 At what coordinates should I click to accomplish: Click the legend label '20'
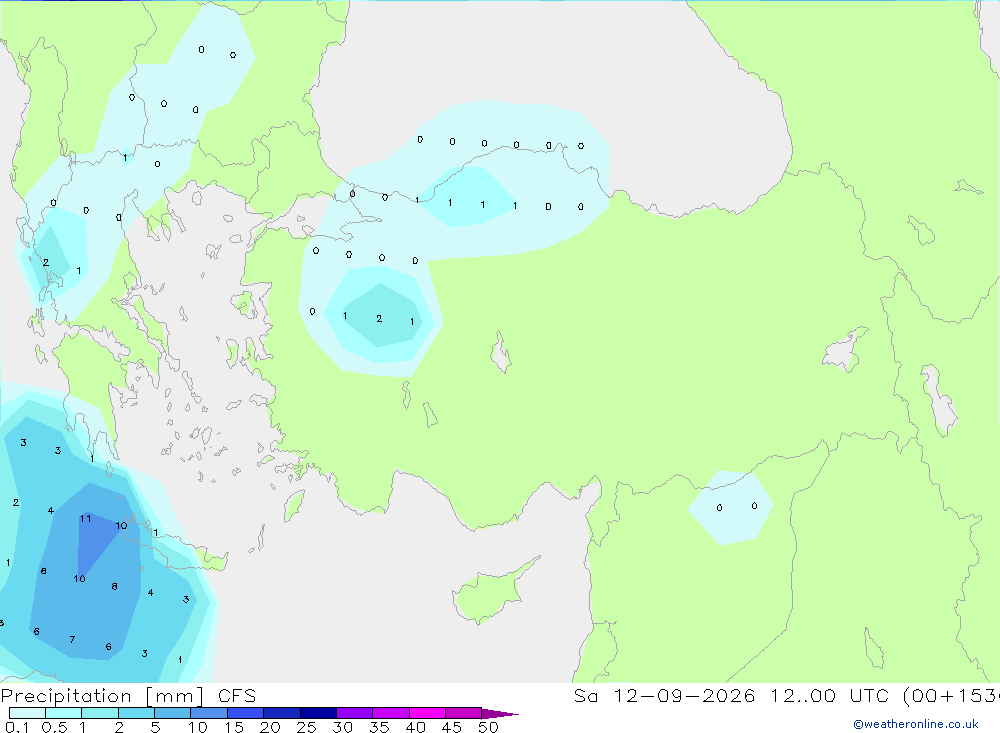pos(270,727)
